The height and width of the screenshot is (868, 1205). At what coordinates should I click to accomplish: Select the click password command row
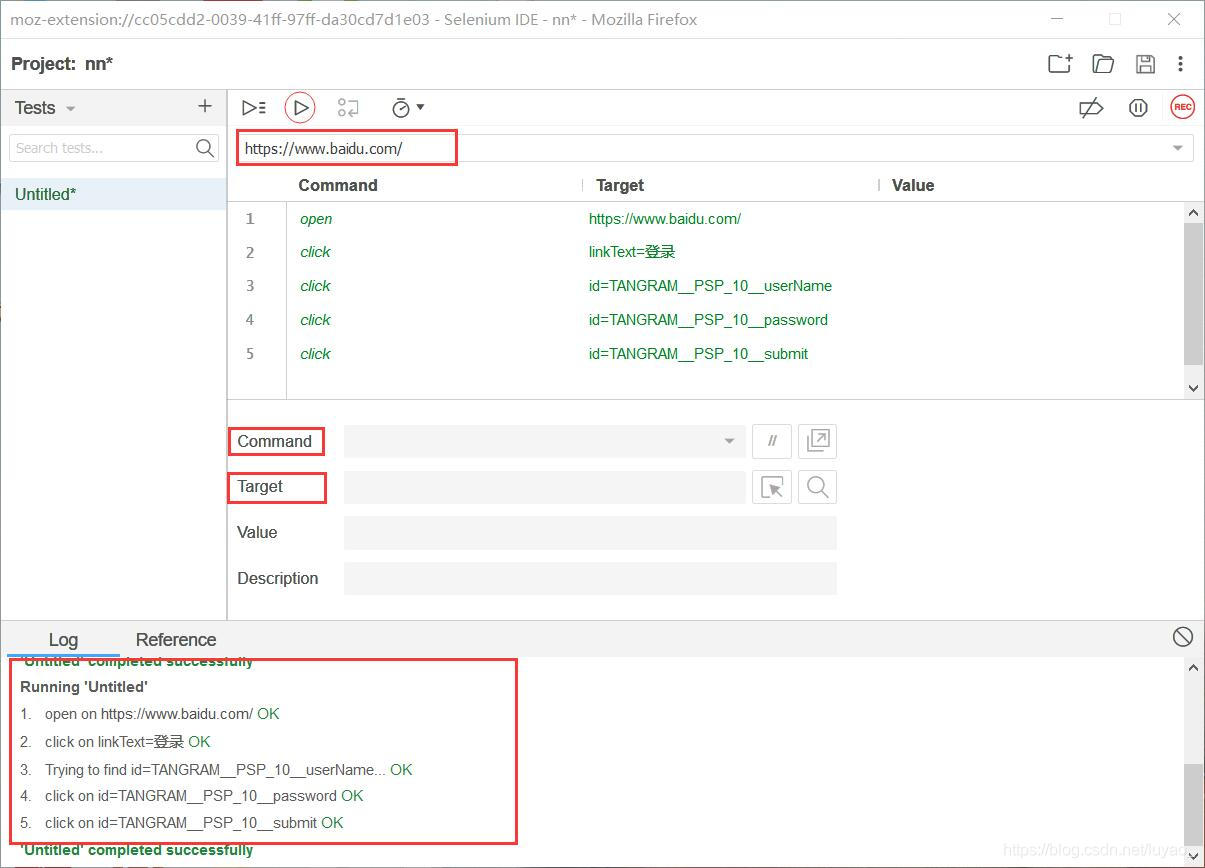[x=705, y=320]
